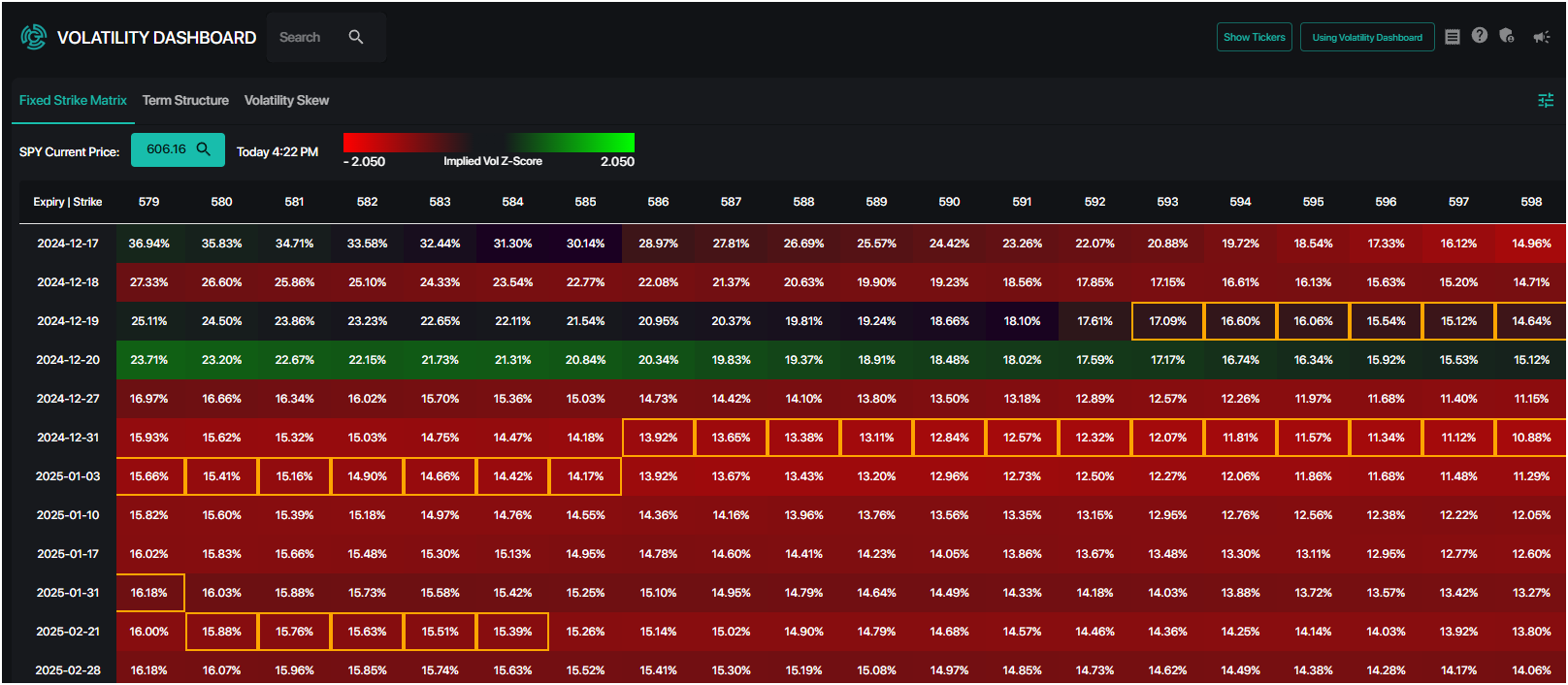
Task: Click the Implied Vol Z-Score color gradient
Action: (489, 143)
